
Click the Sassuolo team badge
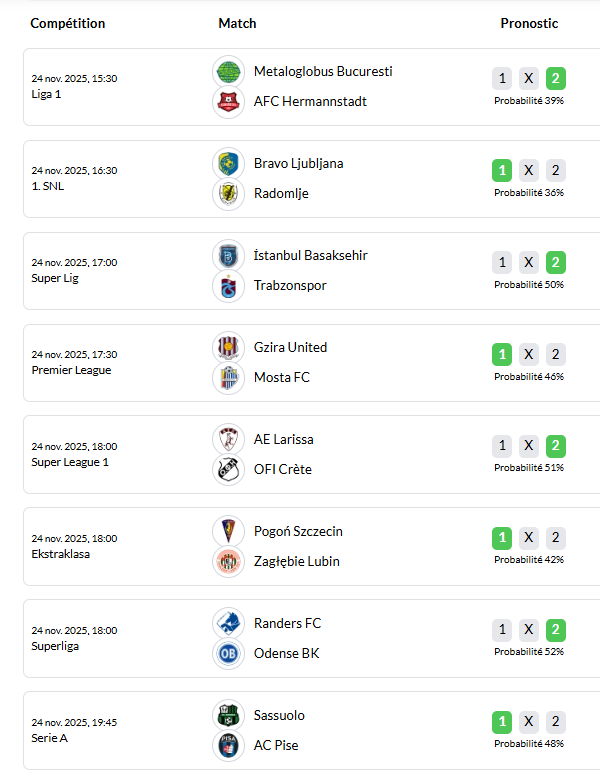(228, 715)
